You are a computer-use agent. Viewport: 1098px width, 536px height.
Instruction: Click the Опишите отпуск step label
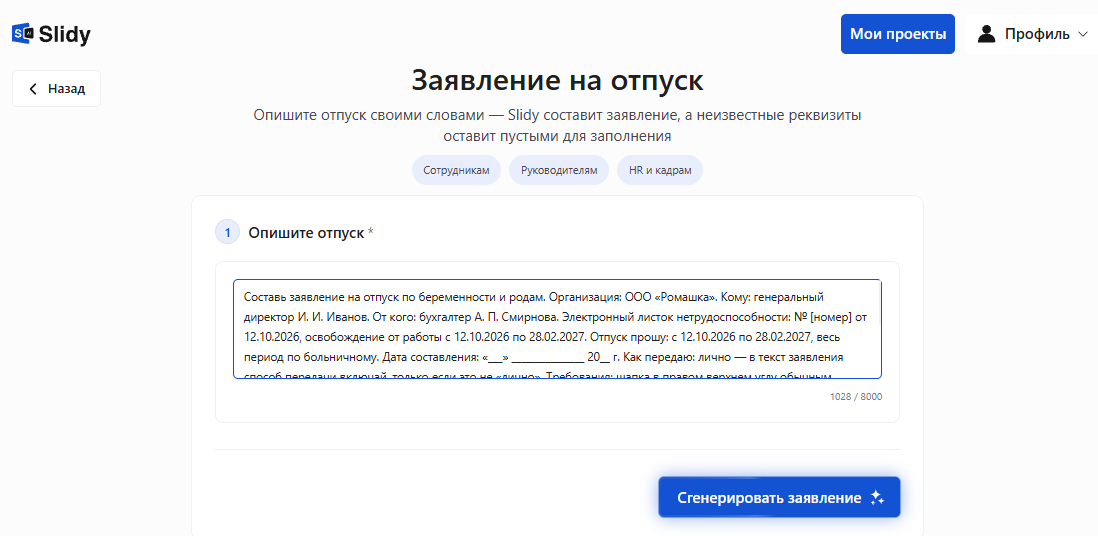(306, 233)
